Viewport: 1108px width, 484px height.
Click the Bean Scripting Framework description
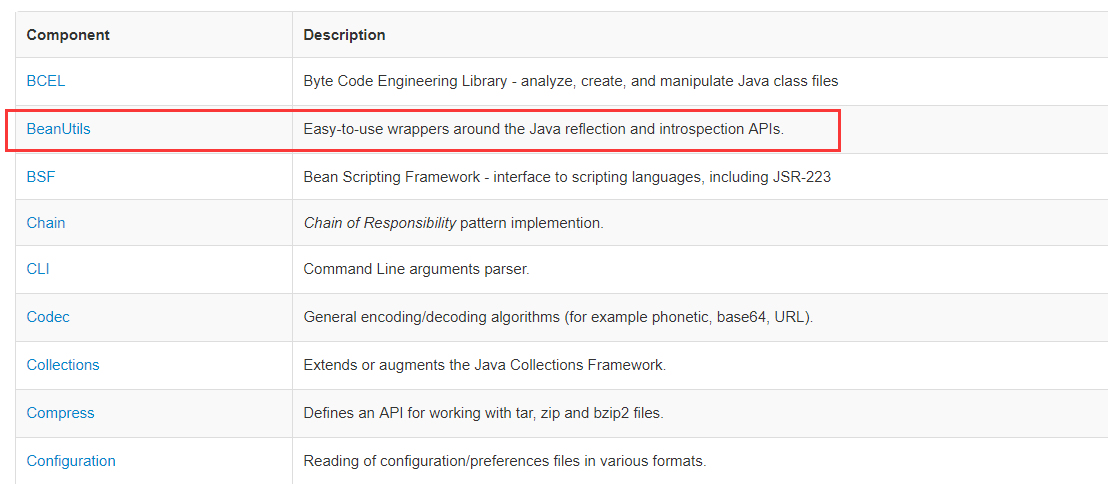[567, 177]
